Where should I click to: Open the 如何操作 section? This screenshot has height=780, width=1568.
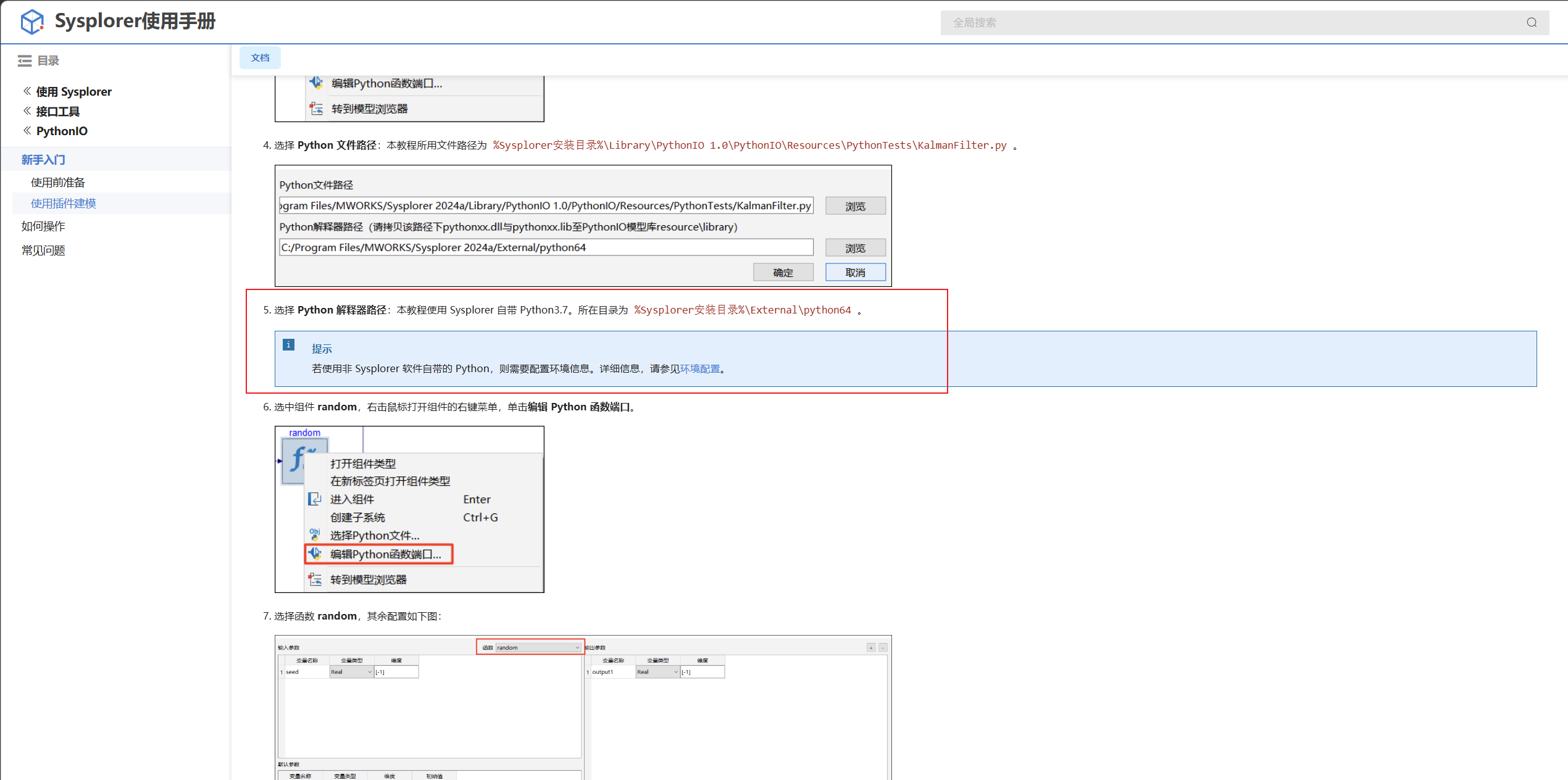click(43, 226)
